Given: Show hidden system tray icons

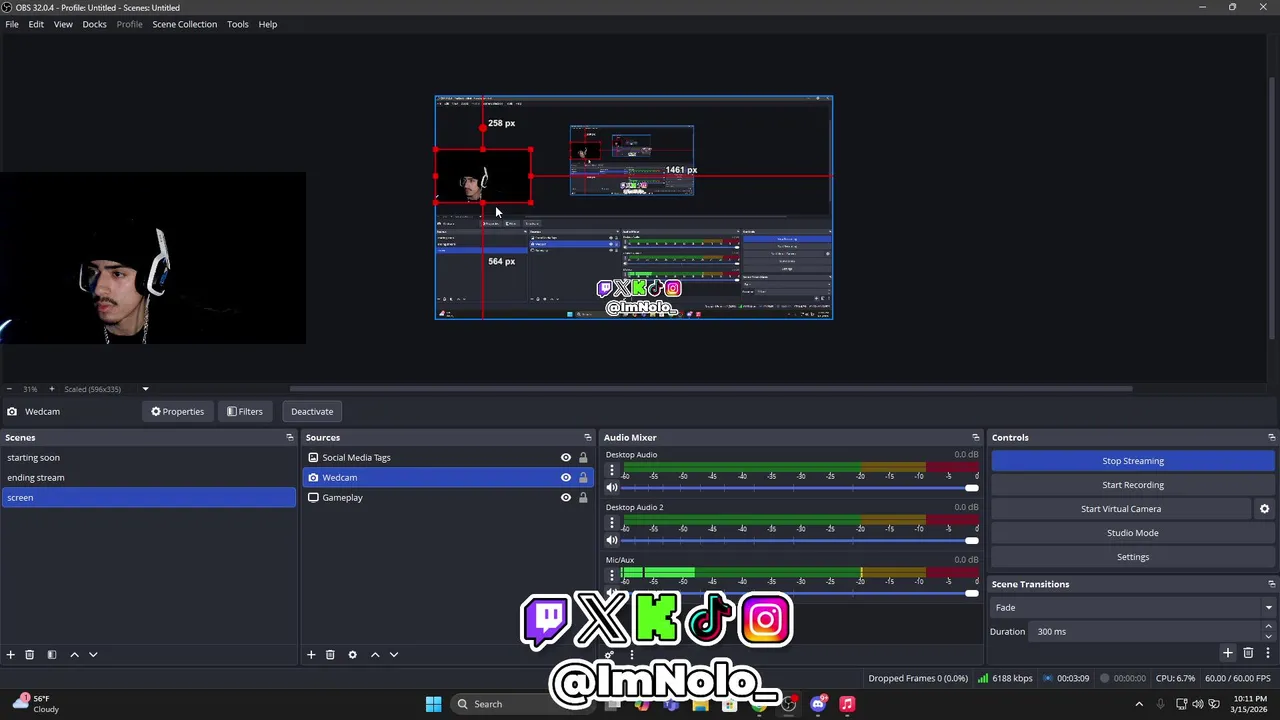Looking at the screenshot, I should coord(1138,704).
